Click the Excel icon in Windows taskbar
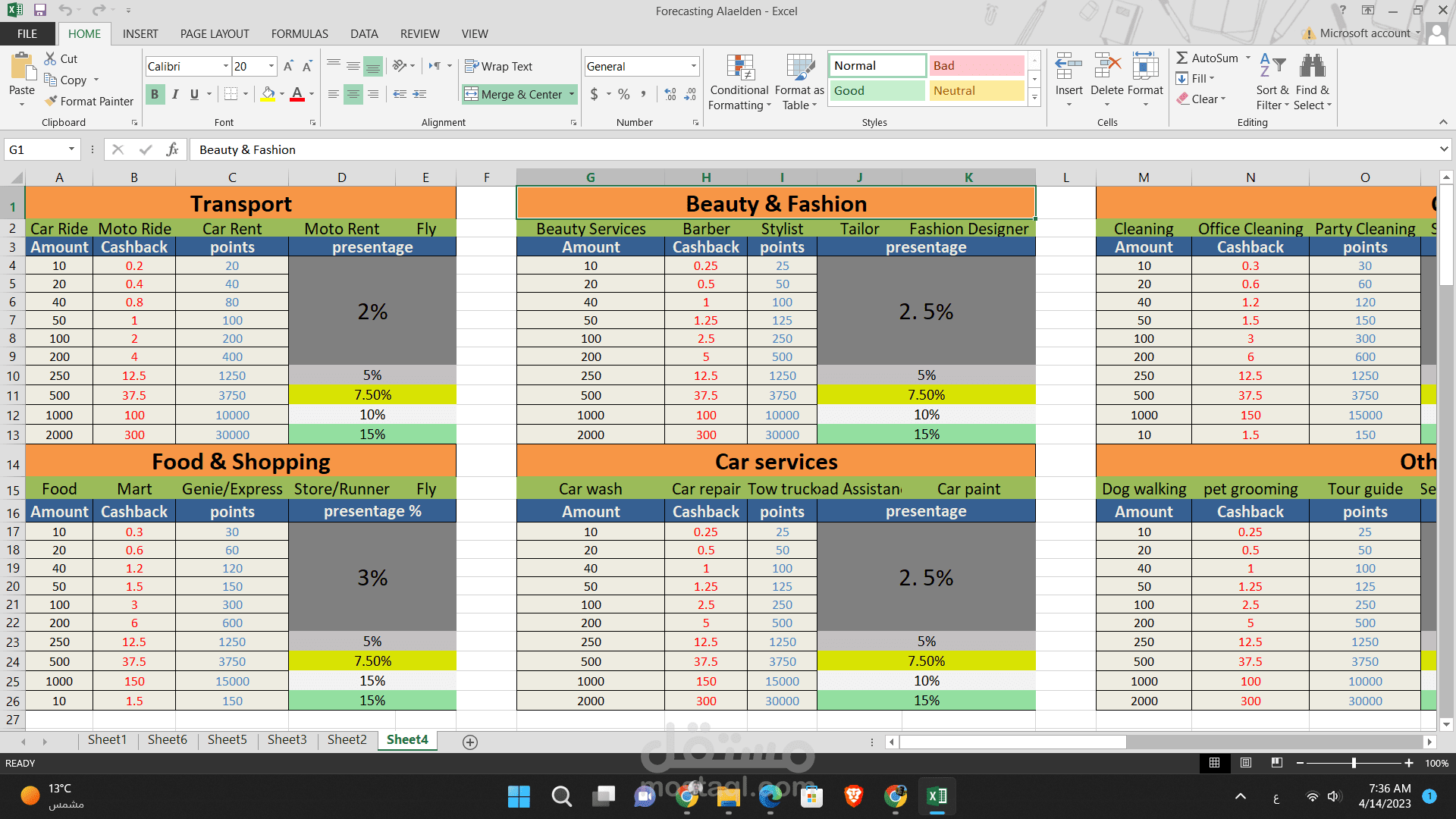Screen dimensions: 1456x819 pos(937,796)
